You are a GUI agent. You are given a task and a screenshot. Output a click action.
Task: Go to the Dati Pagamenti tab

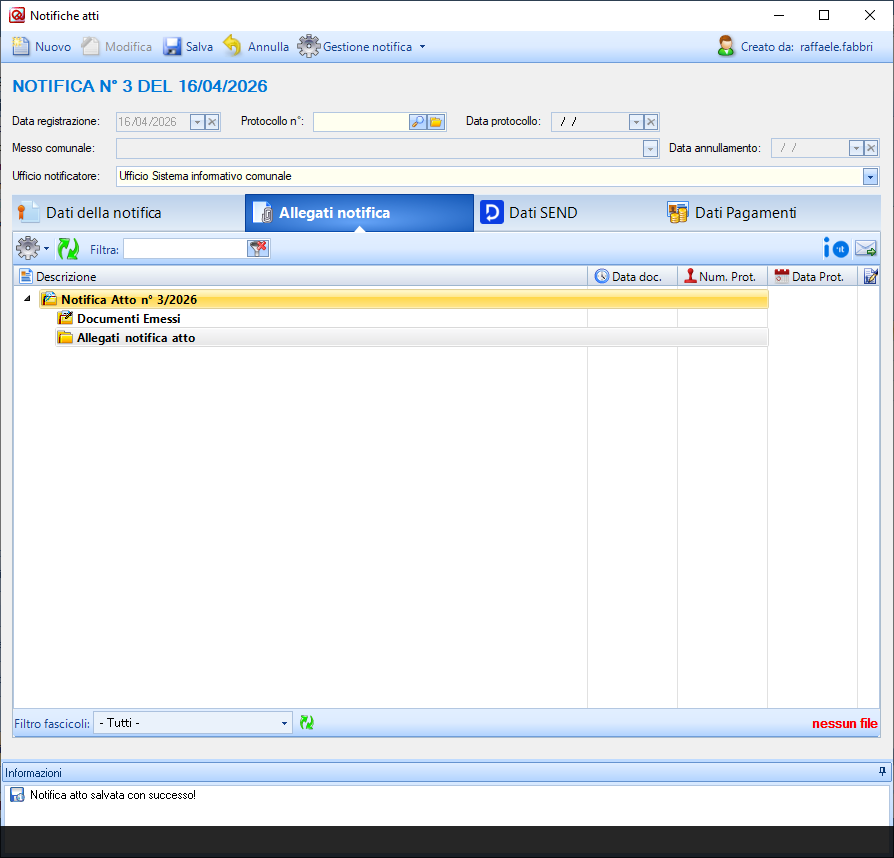732,213
